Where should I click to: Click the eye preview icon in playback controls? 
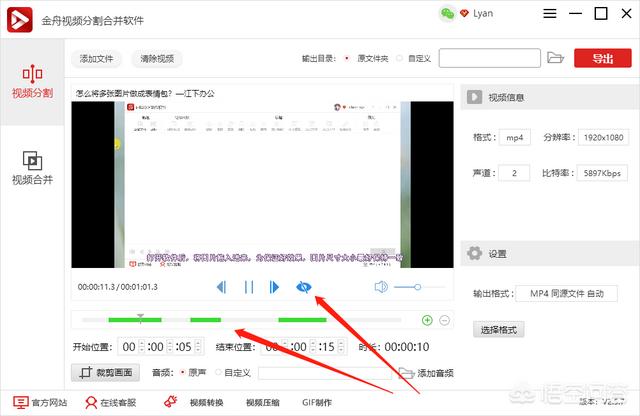[303, 287]
